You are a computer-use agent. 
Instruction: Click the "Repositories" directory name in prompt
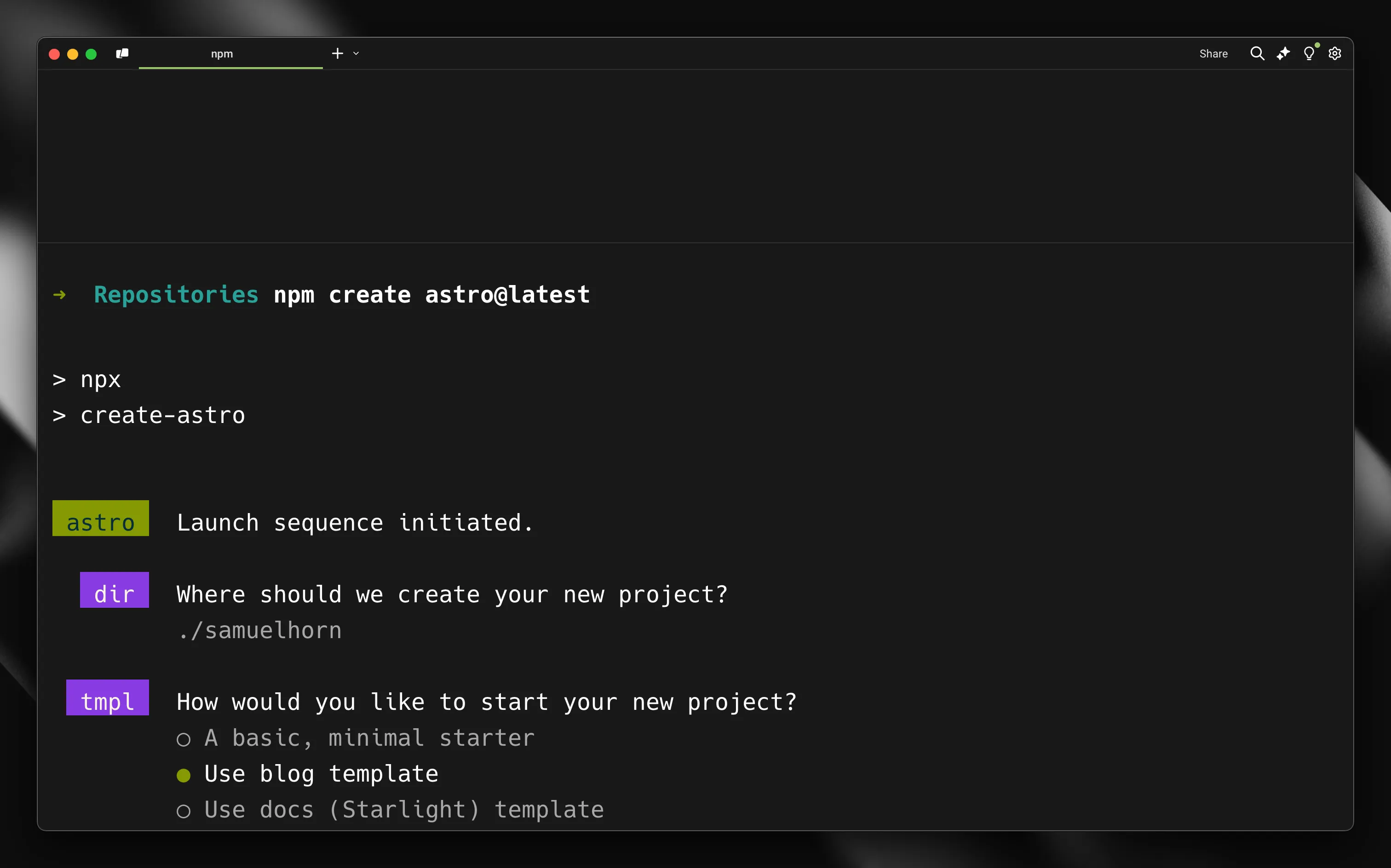[176, 295]
